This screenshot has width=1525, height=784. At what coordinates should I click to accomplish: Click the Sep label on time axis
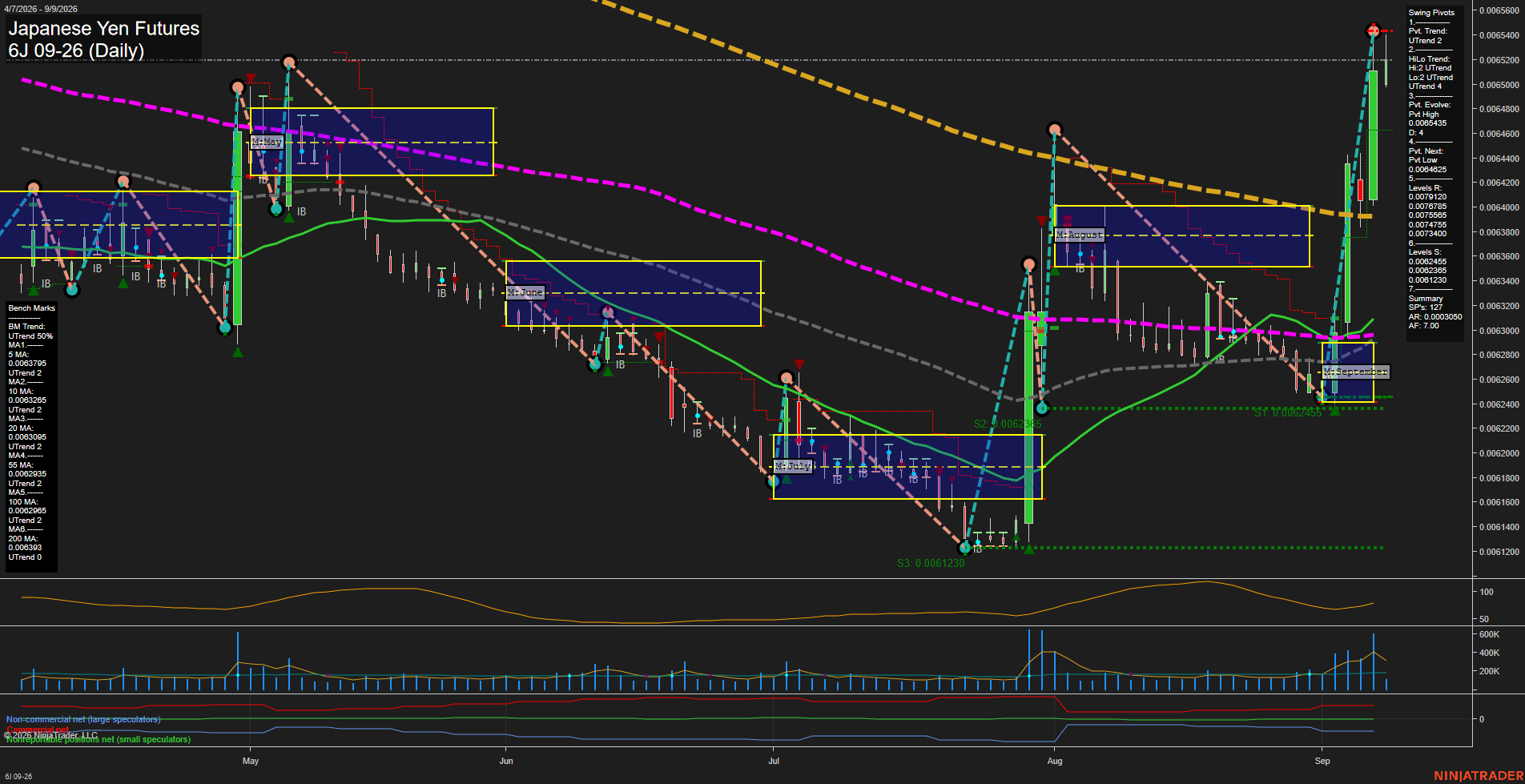coord(1322,762)
